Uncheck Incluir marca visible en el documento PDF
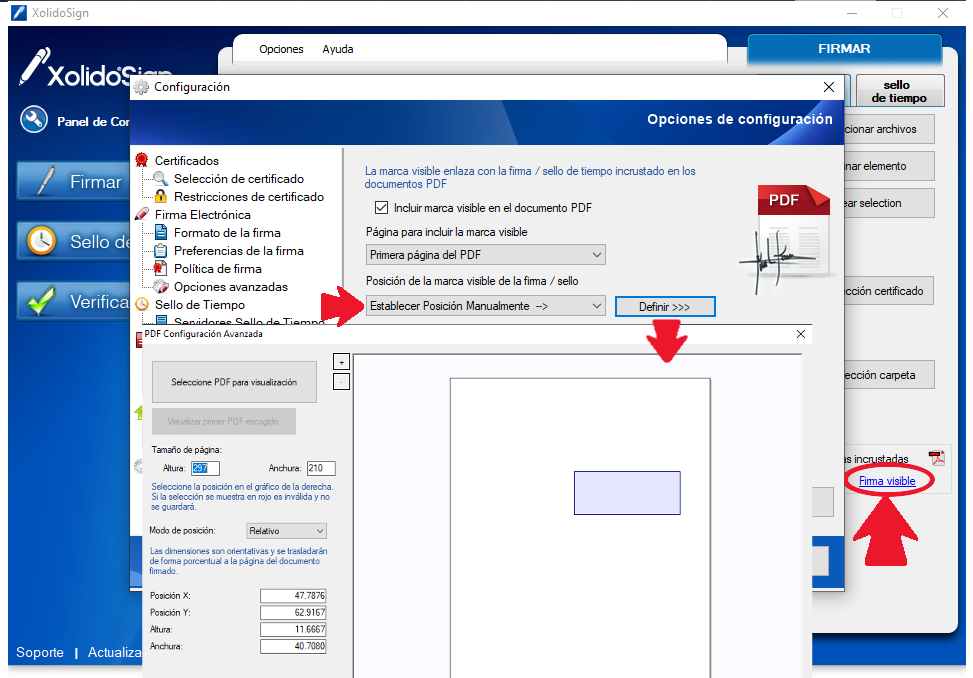 (x=381, y=208)
